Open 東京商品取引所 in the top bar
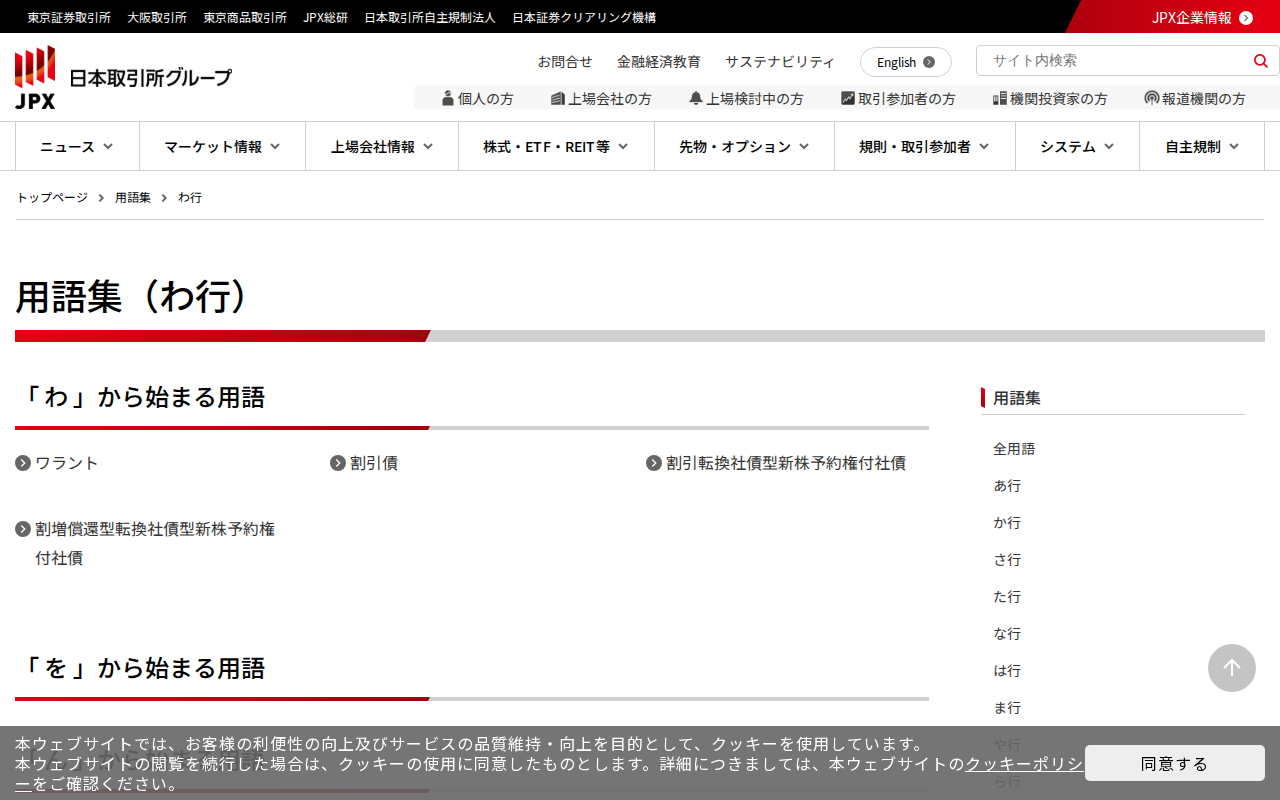The height and width of the screenshot is (800, 1280). 245,17
